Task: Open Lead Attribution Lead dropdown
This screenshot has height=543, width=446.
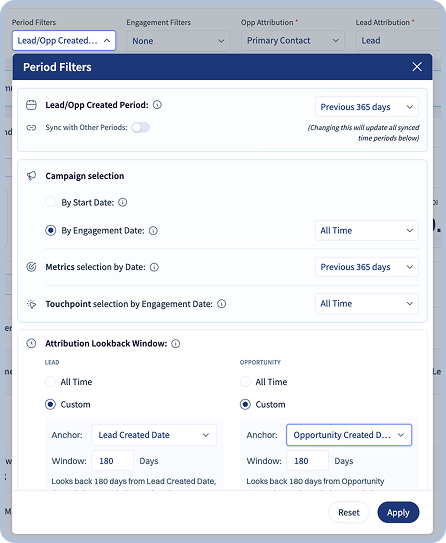Action: tap(400, 41)
